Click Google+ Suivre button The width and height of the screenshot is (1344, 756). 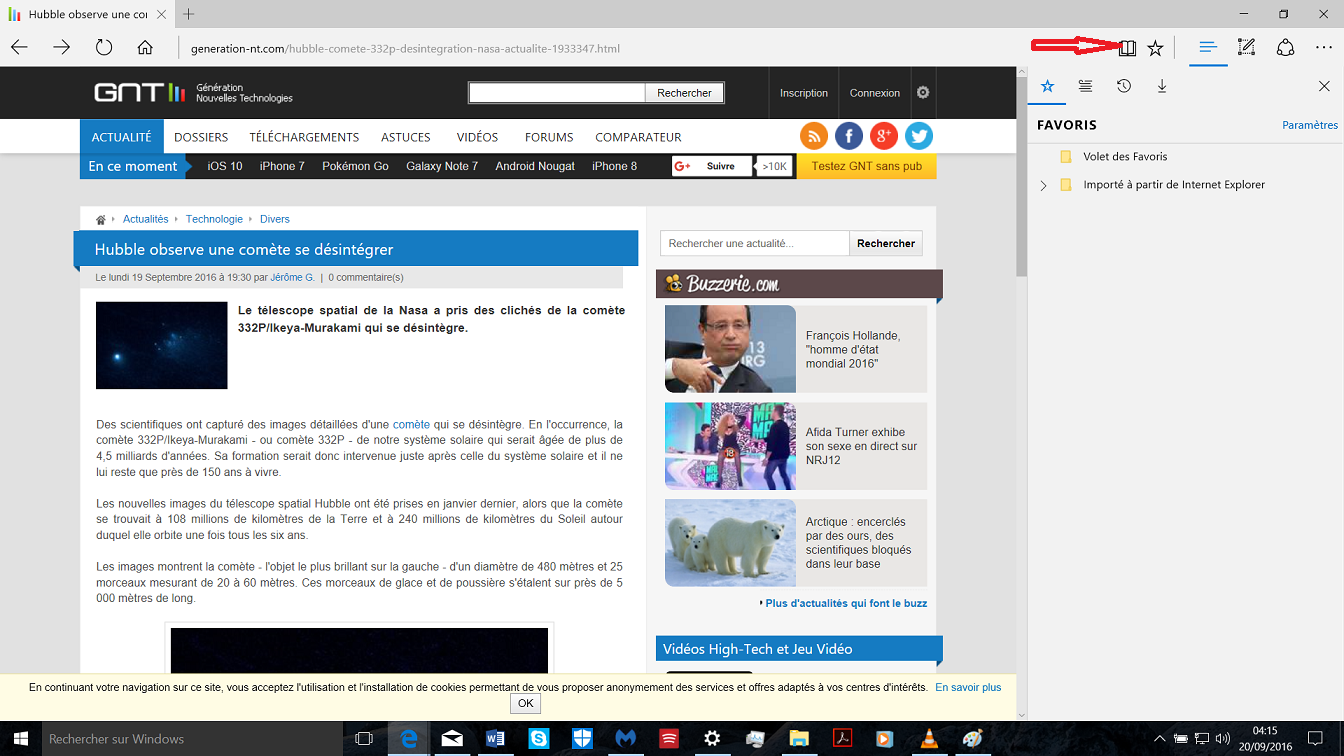click(x=712, y=166)
